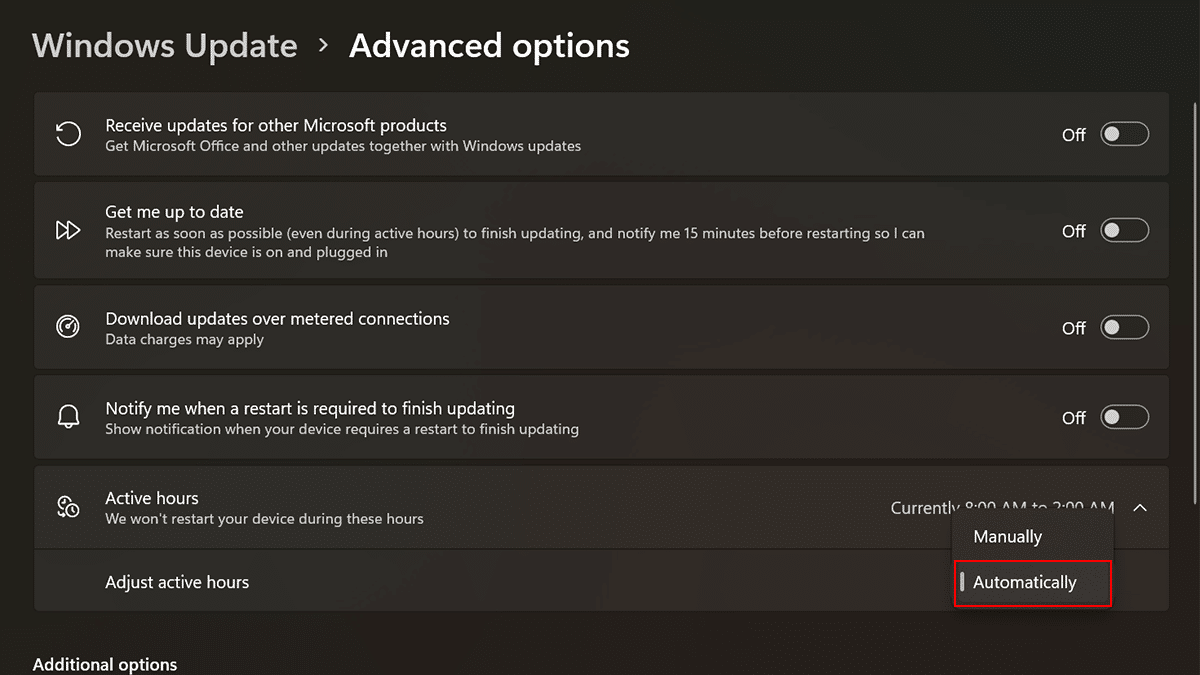The image size is (1200, 675).
Task: Select Automatically in the dropdown list
Action: 1025,582
